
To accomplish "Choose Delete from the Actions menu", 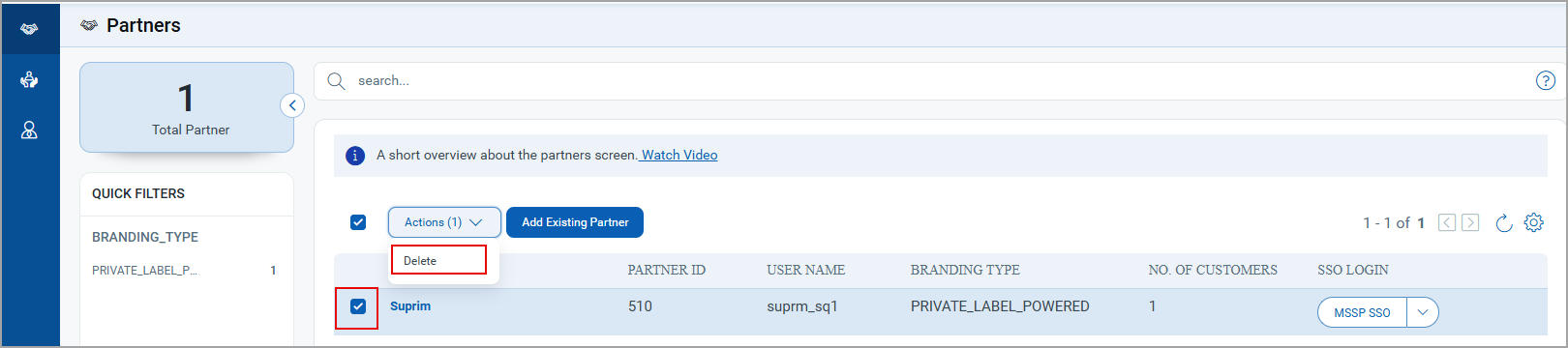I will [438, 260].
